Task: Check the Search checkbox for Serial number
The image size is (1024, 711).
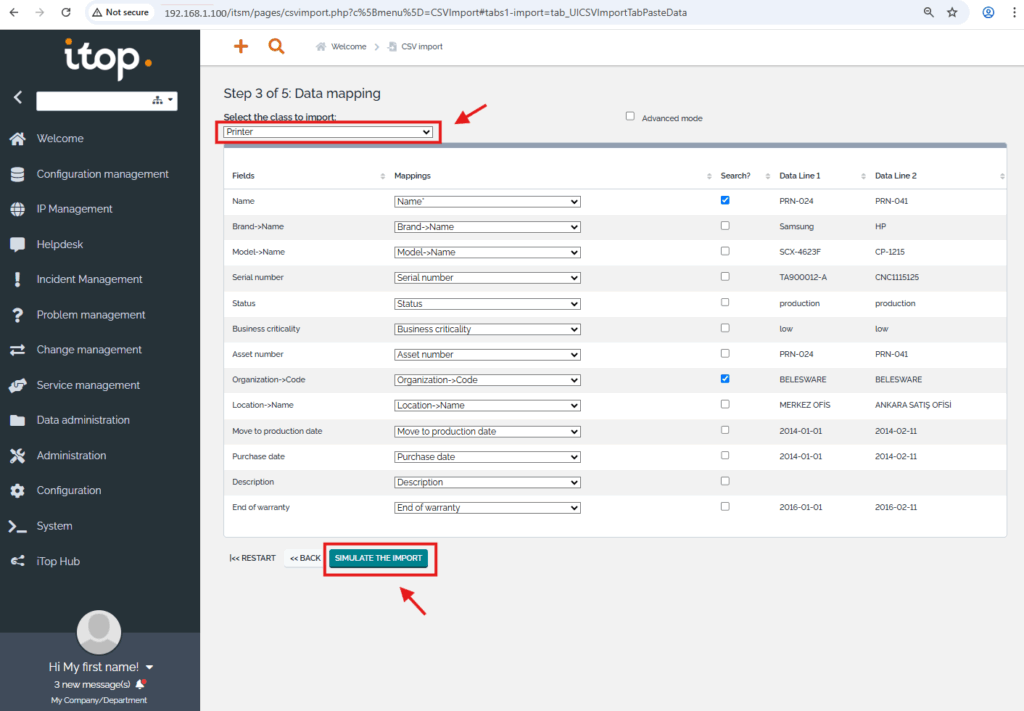Action: click(x=725, y=277)
